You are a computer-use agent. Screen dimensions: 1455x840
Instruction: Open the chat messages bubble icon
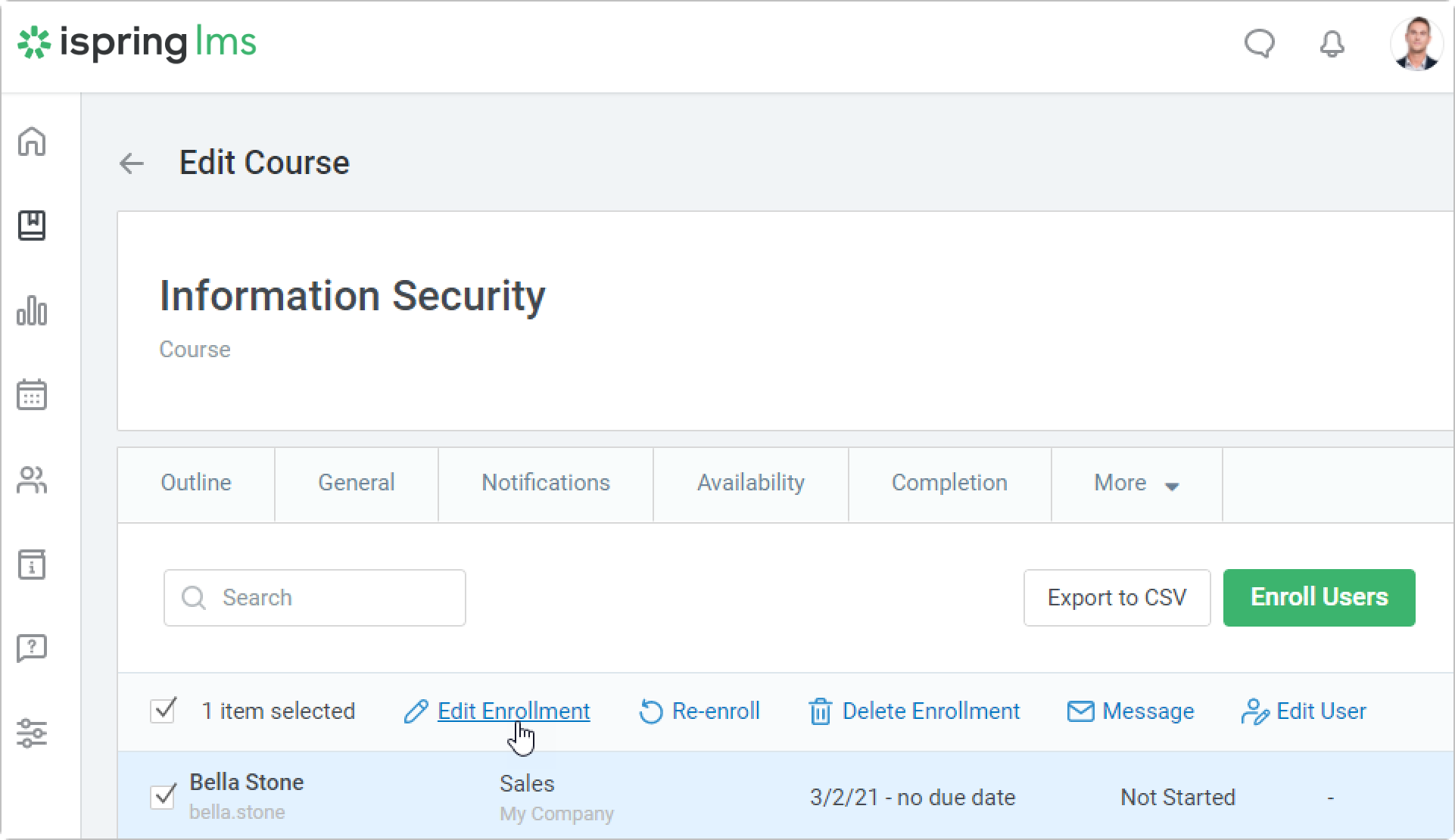pos(1260,44)
